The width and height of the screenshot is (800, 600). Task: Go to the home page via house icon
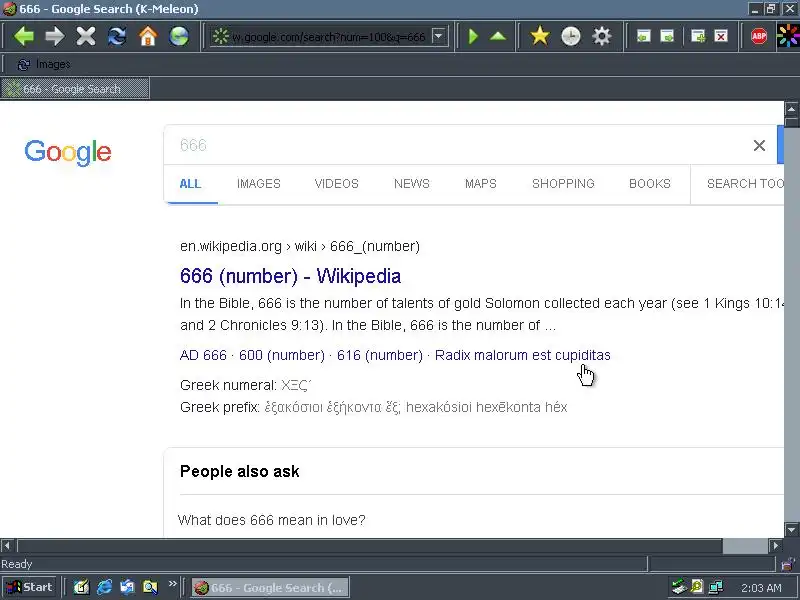tap(148, 36)
